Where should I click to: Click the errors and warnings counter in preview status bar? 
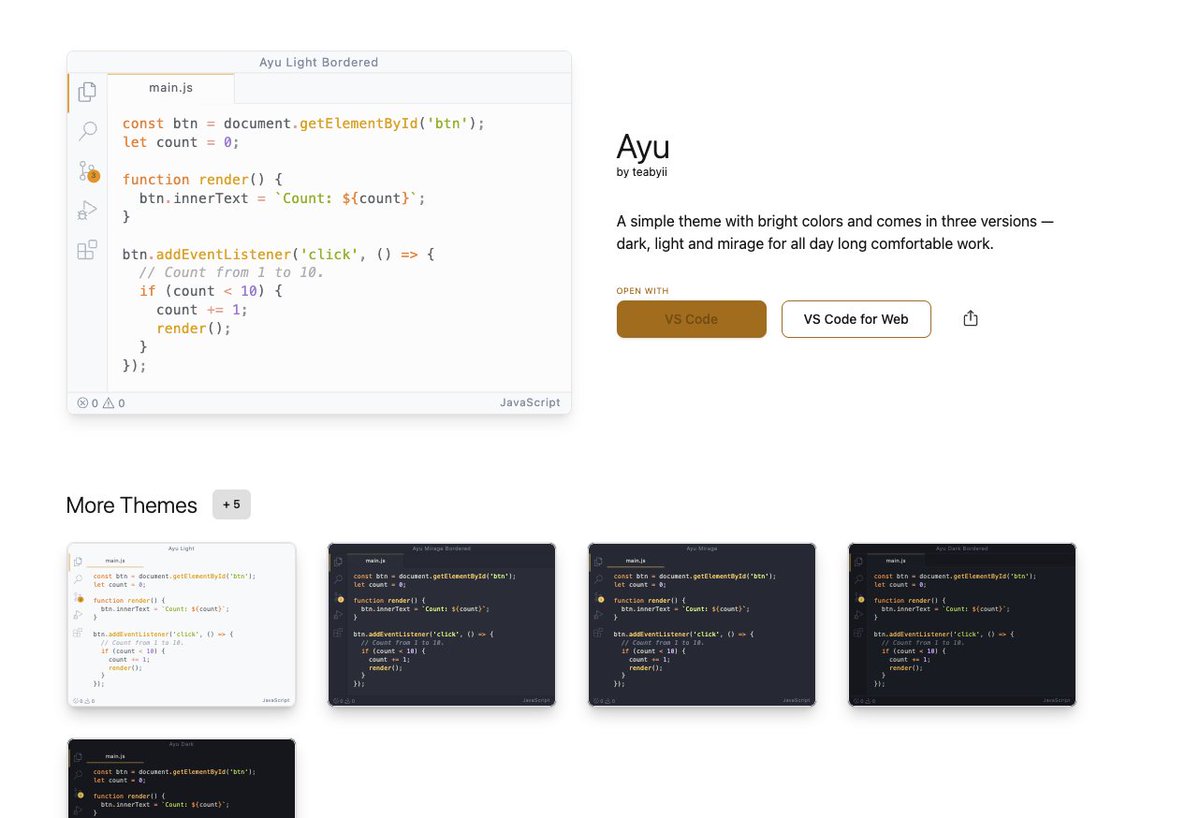101,403
